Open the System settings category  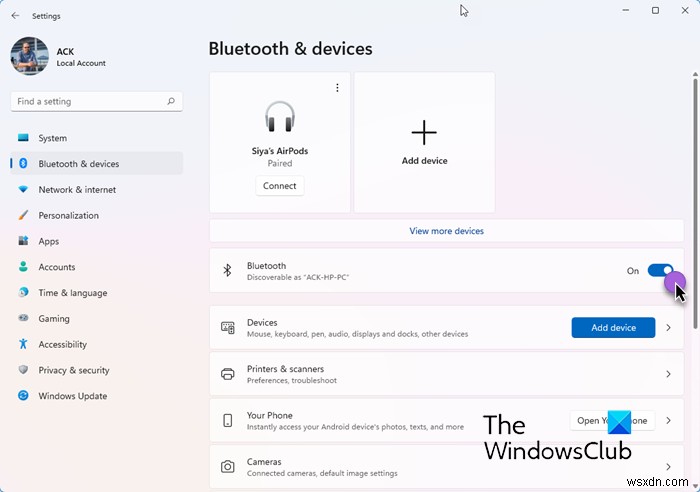96,138
